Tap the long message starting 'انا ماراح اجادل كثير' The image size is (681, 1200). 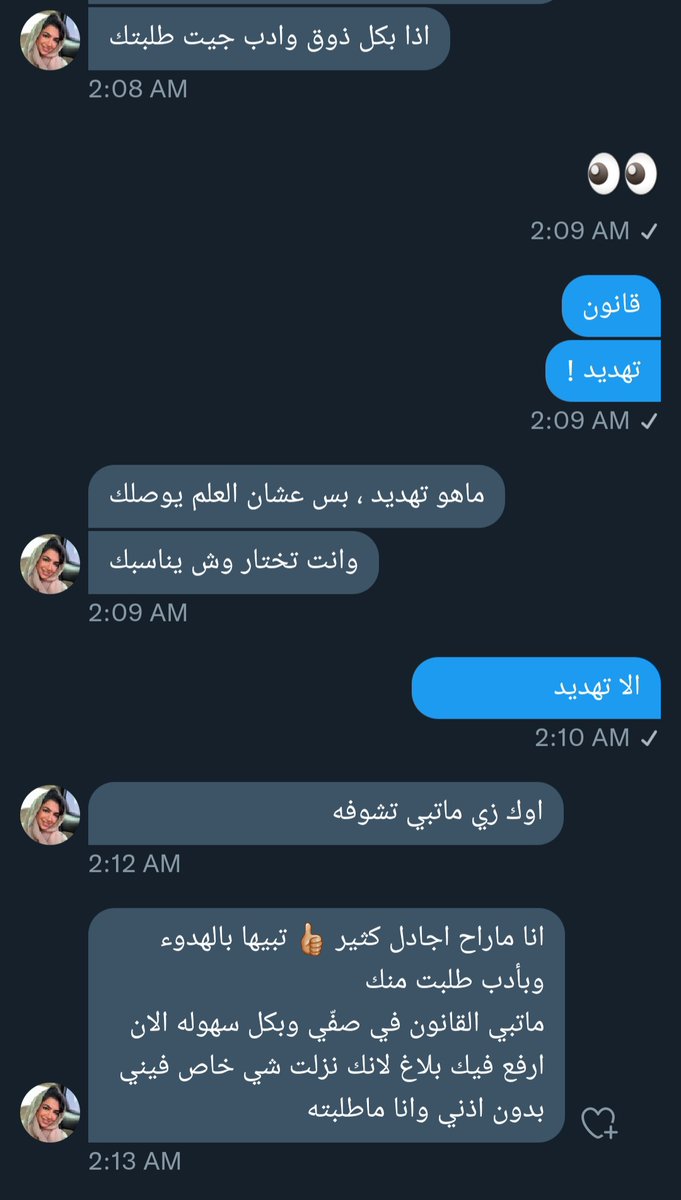tap(326, 1026)
